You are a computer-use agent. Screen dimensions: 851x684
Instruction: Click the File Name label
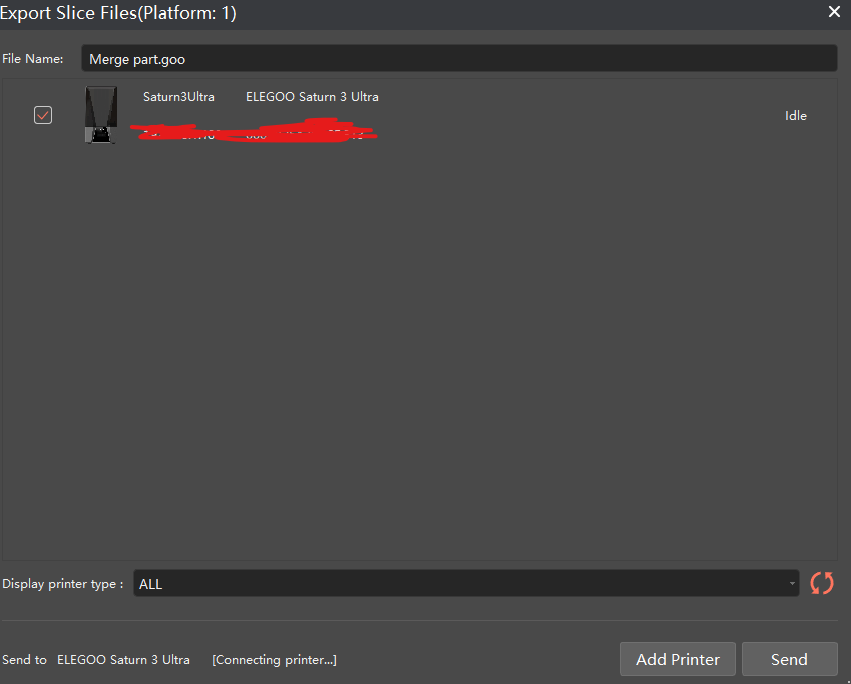33,59
